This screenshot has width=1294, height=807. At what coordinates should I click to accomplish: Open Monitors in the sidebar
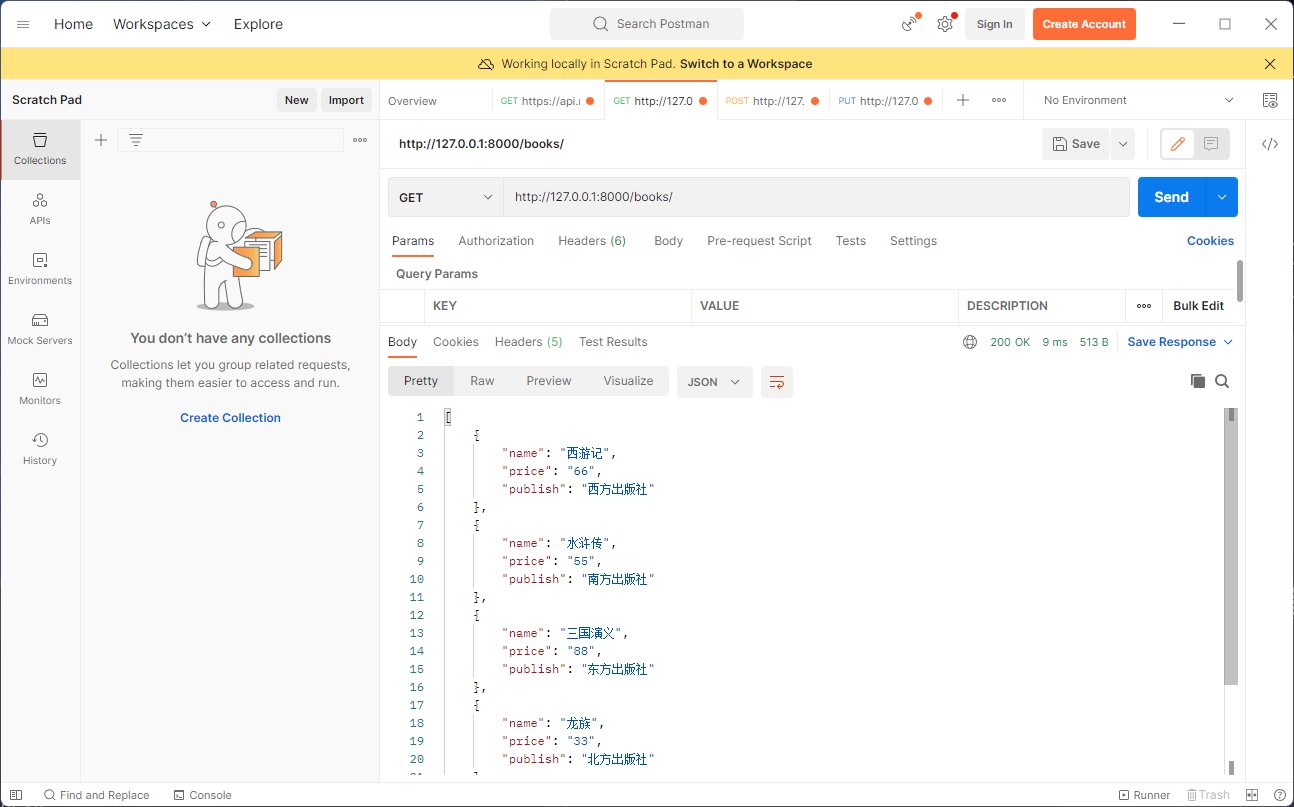pos(40,389)
